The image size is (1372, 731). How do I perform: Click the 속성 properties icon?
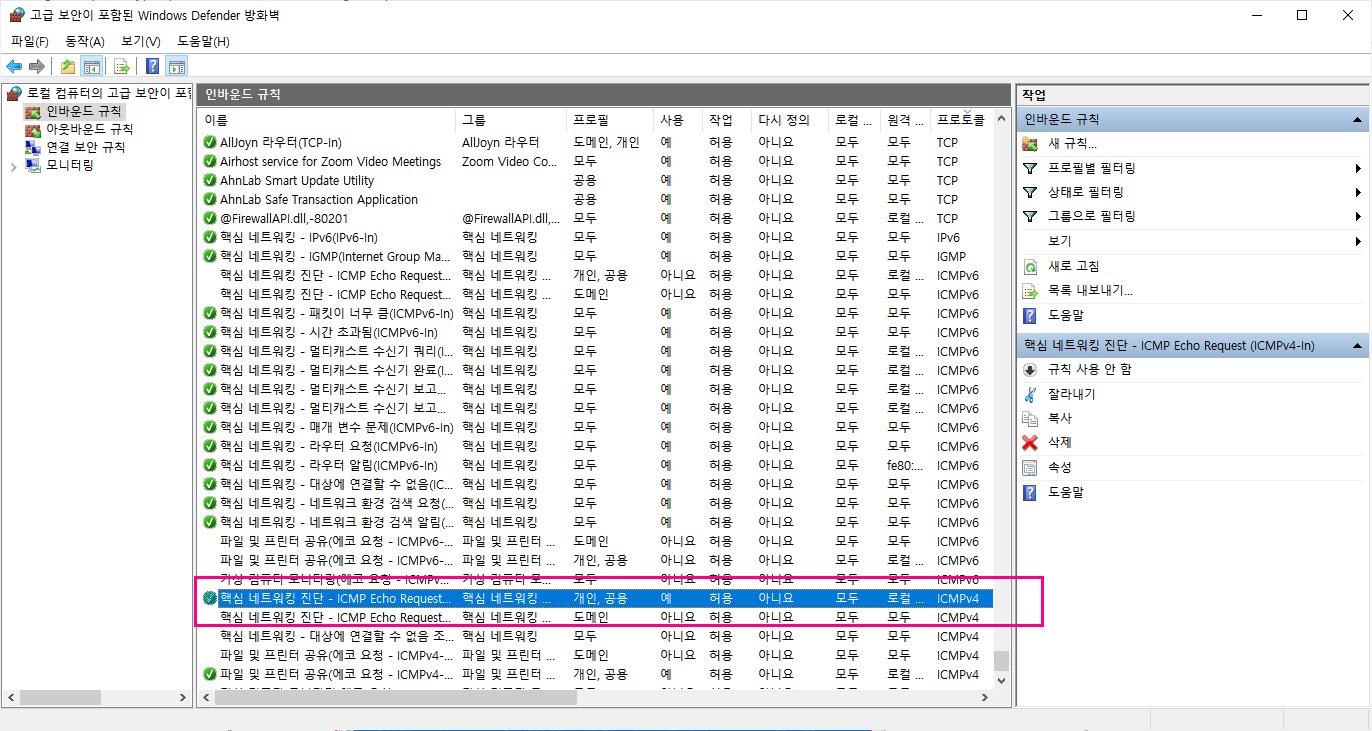pos(1031,467)
